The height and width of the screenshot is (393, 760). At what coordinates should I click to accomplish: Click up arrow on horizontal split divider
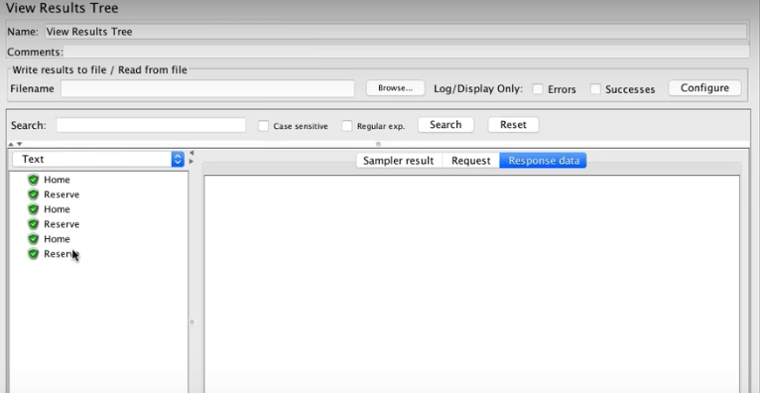(11, 144)
